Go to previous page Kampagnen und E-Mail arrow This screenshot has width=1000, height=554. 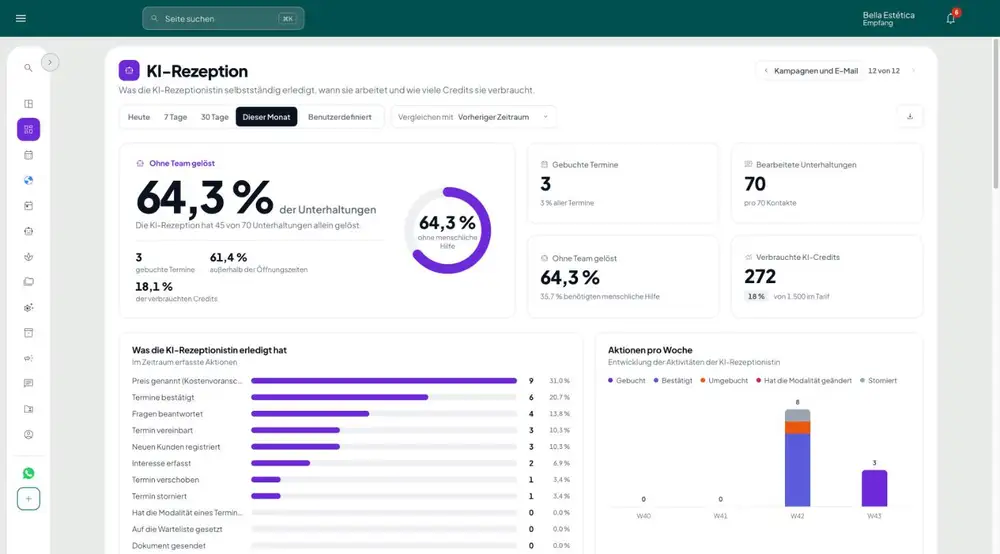click(x=766, y=71)
